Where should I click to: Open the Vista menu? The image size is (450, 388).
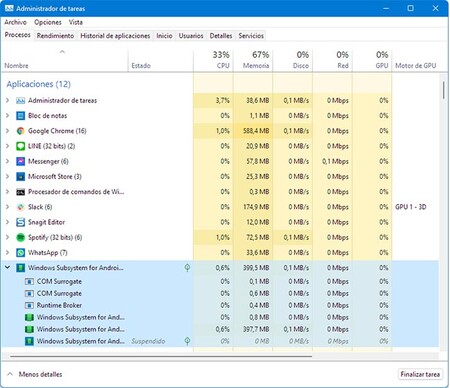tap(76, 22)
